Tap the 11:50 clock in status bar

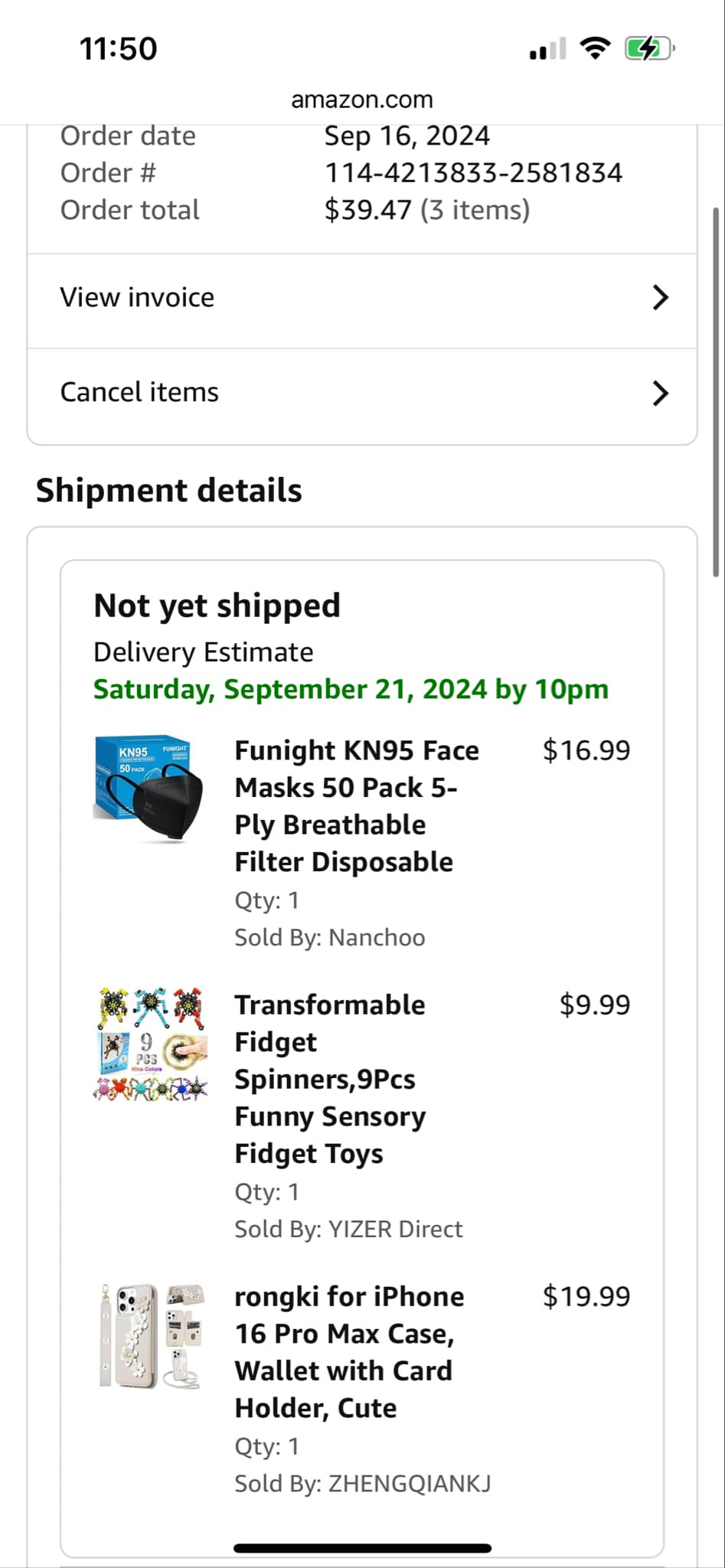click(119, 49)
